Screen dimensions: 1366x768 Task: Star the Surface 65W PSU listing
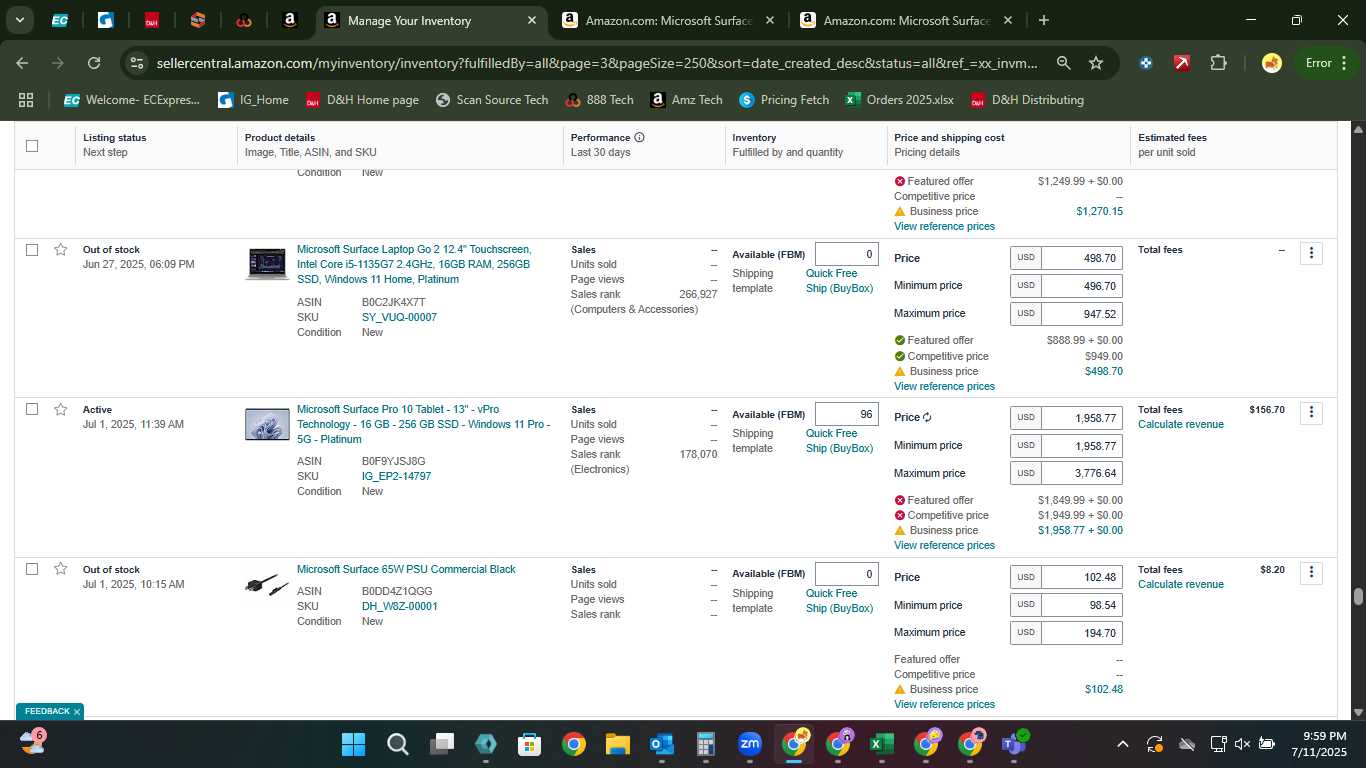pos(61,569)
